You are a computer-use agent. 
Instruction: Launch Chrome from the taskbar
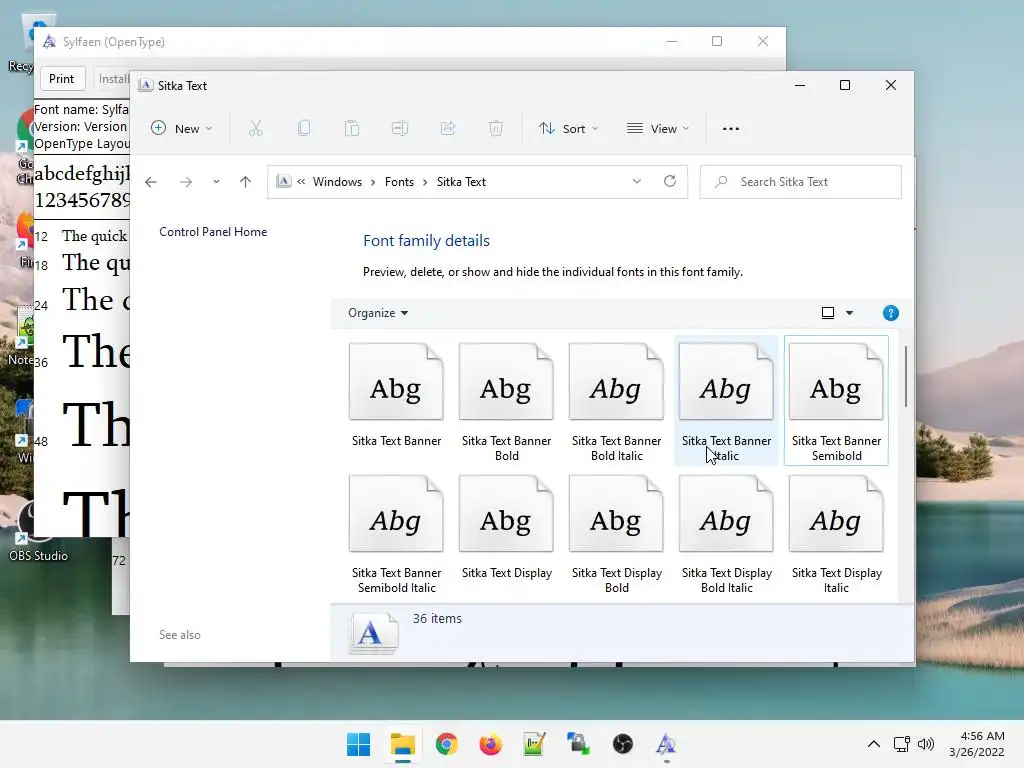click(x=447, y=744)
